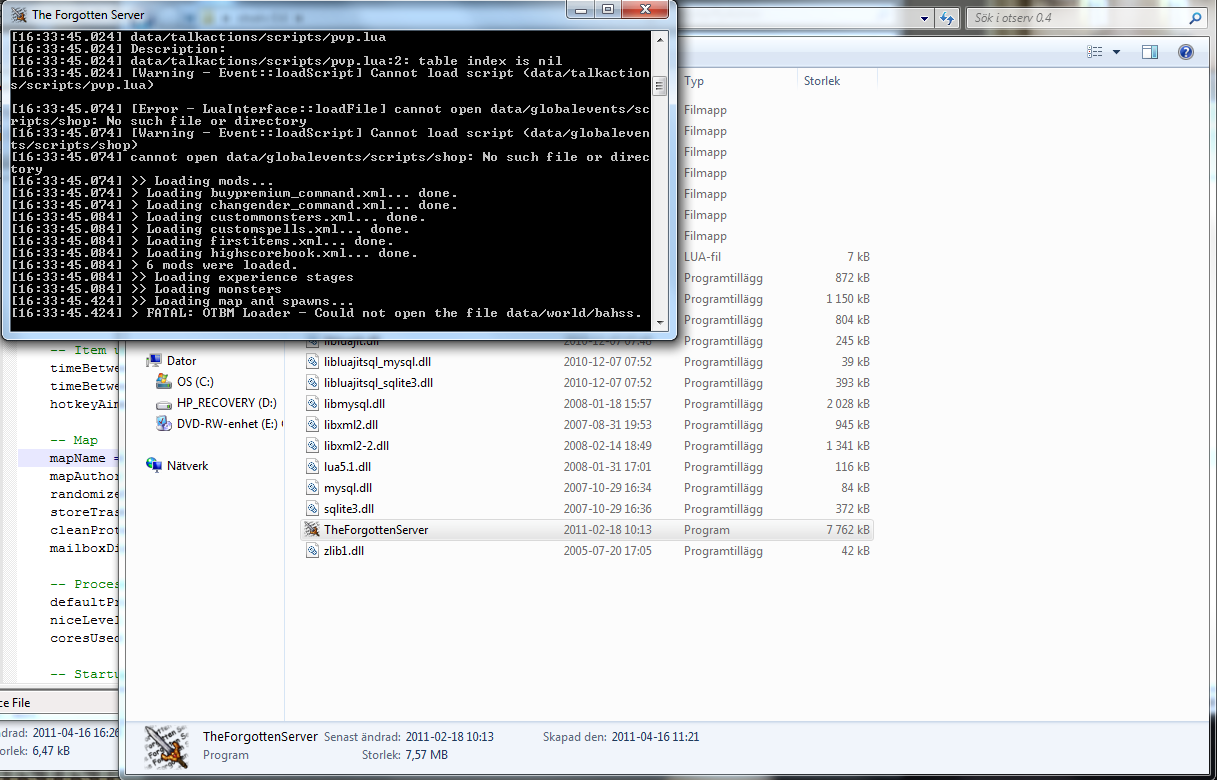Click the magnifier icon in search box
The width and height of the screenshot is (1217, 780).
[x=1195, y=18]
